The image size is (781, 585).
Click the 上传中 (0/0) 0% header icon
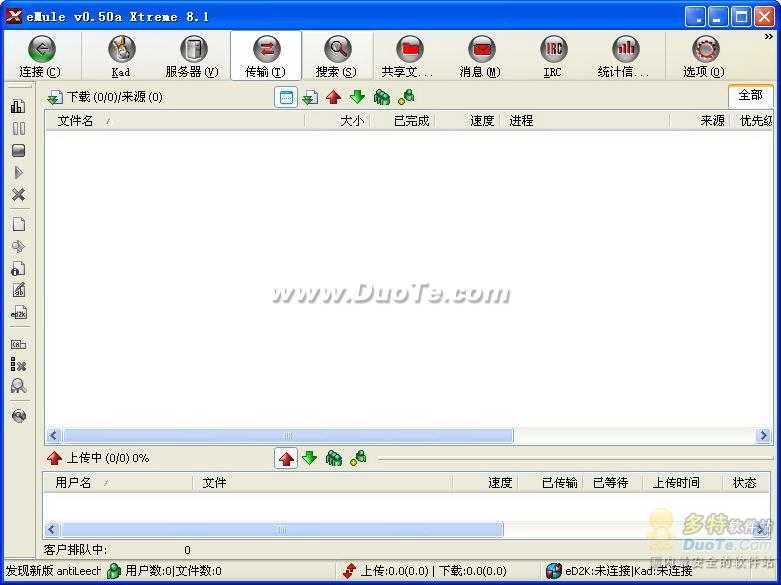point(54,458)
